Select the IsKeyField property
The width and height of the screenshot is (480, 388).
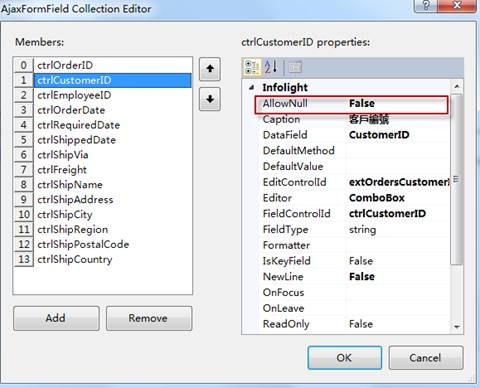pyautogui.click(x=287, y=261)
